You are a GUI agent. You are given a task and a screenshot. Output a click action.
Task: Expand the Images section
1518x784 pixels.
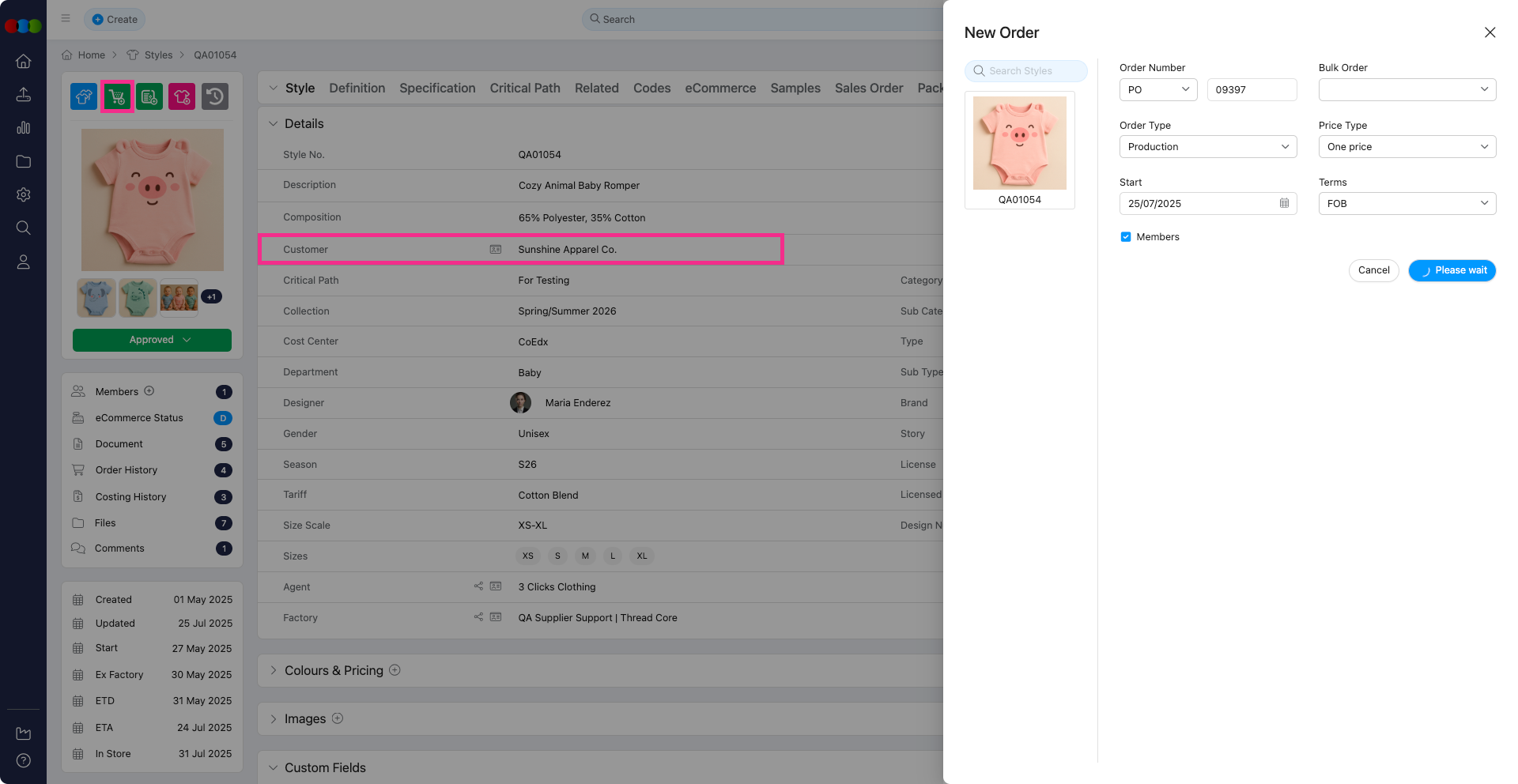click(274, 719)
